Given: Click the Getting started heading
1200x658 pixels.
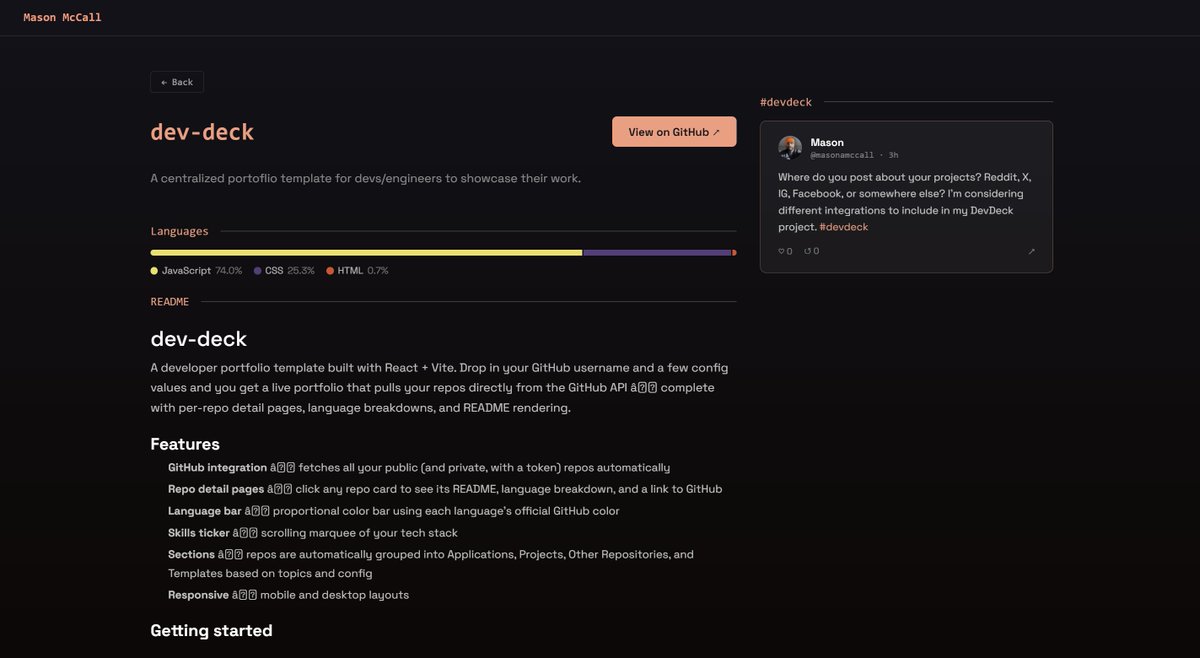Looking at the screenshot, I should [211, 631].
